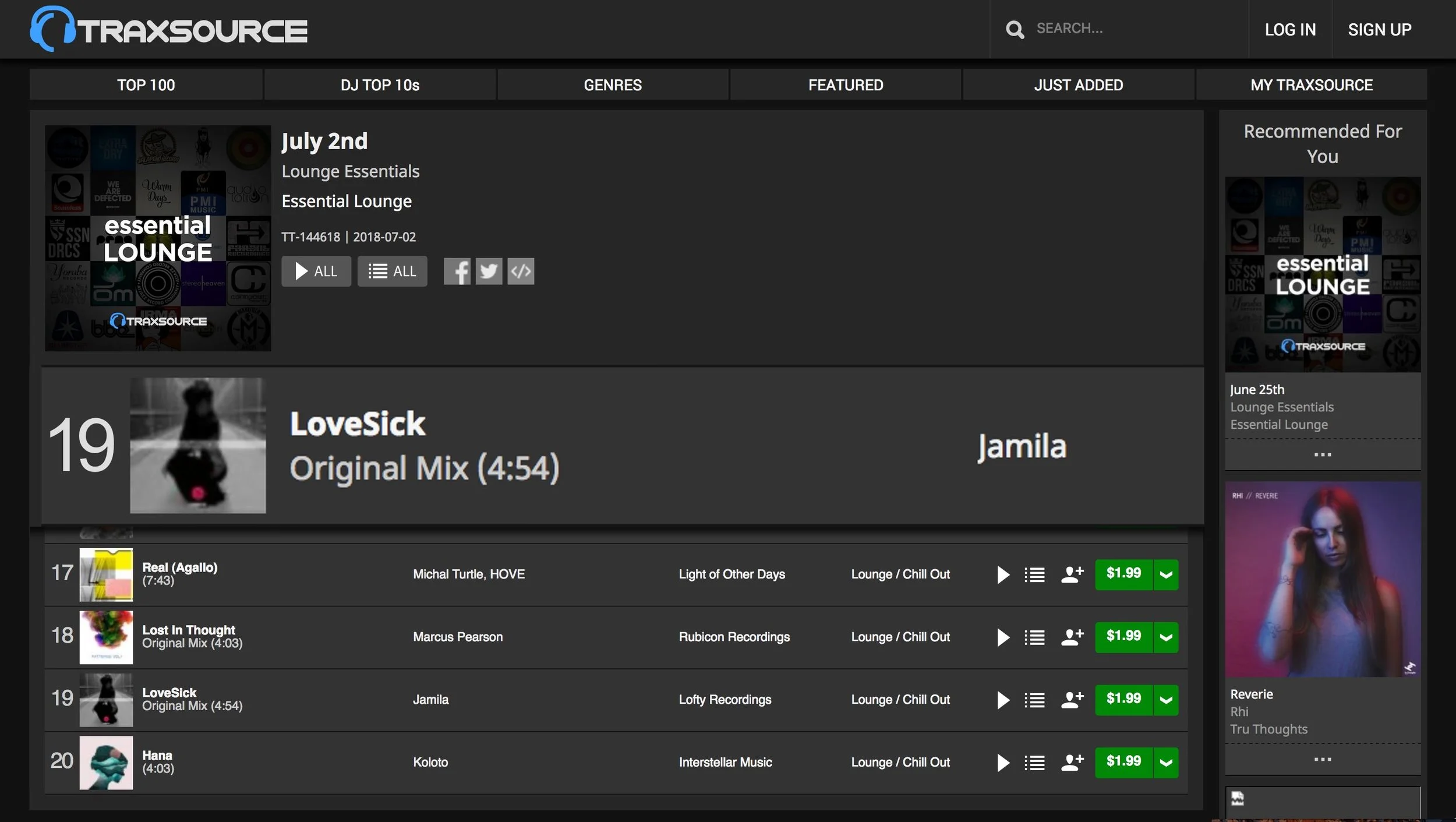The image size is (1456, 822).
Task: Open Hana track title link
Action: (157, 756)
